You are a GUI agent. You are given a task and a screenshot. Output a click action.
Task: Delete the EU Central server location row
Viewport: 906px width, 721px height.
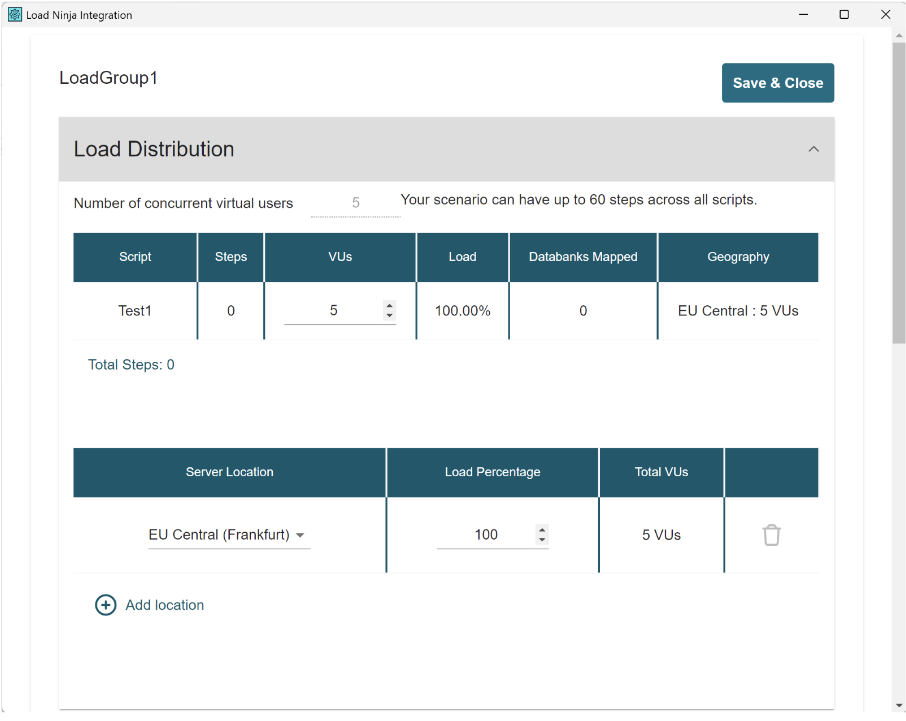point(771,535)
